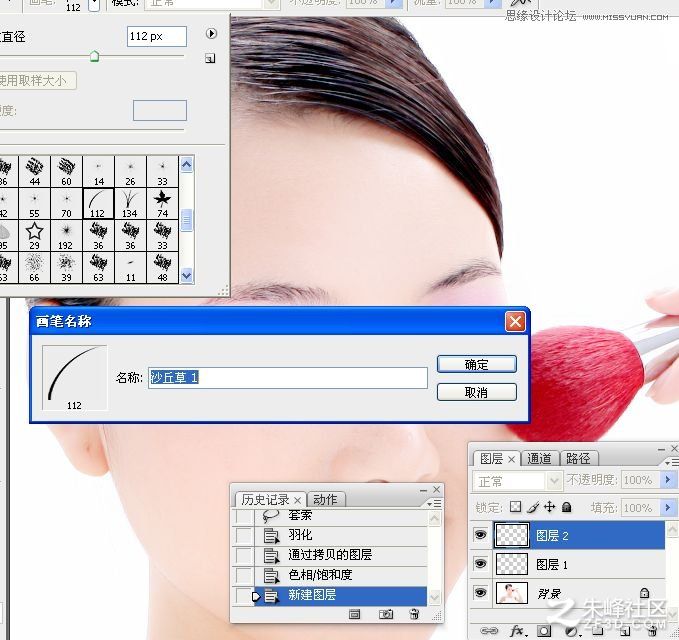Viewport: 679px width, 640px height.
Task: Select the 44 texture brush preset
Action: (x=34, y=171)
